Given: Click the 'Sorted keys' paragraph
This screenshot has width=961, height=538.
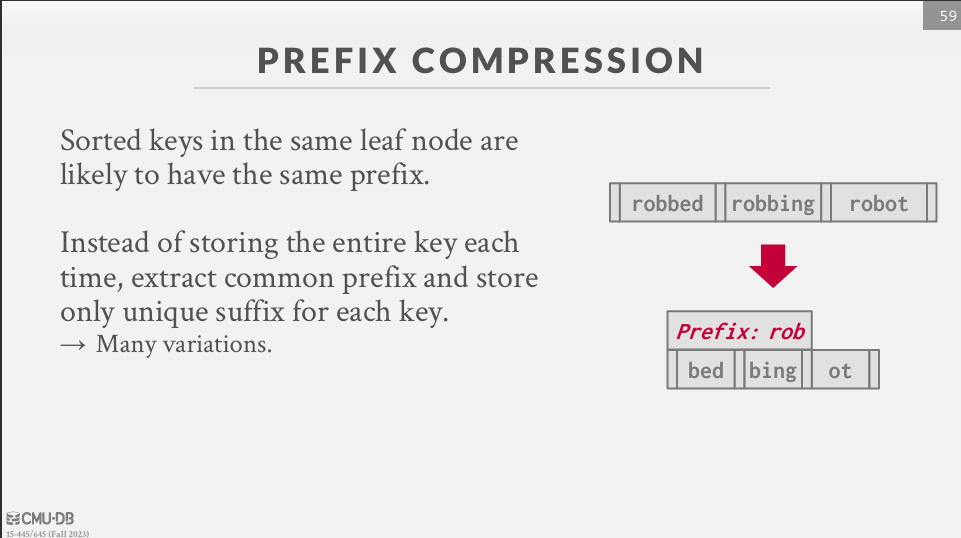Looking at the screenshot, I should [x=289, y=157].
